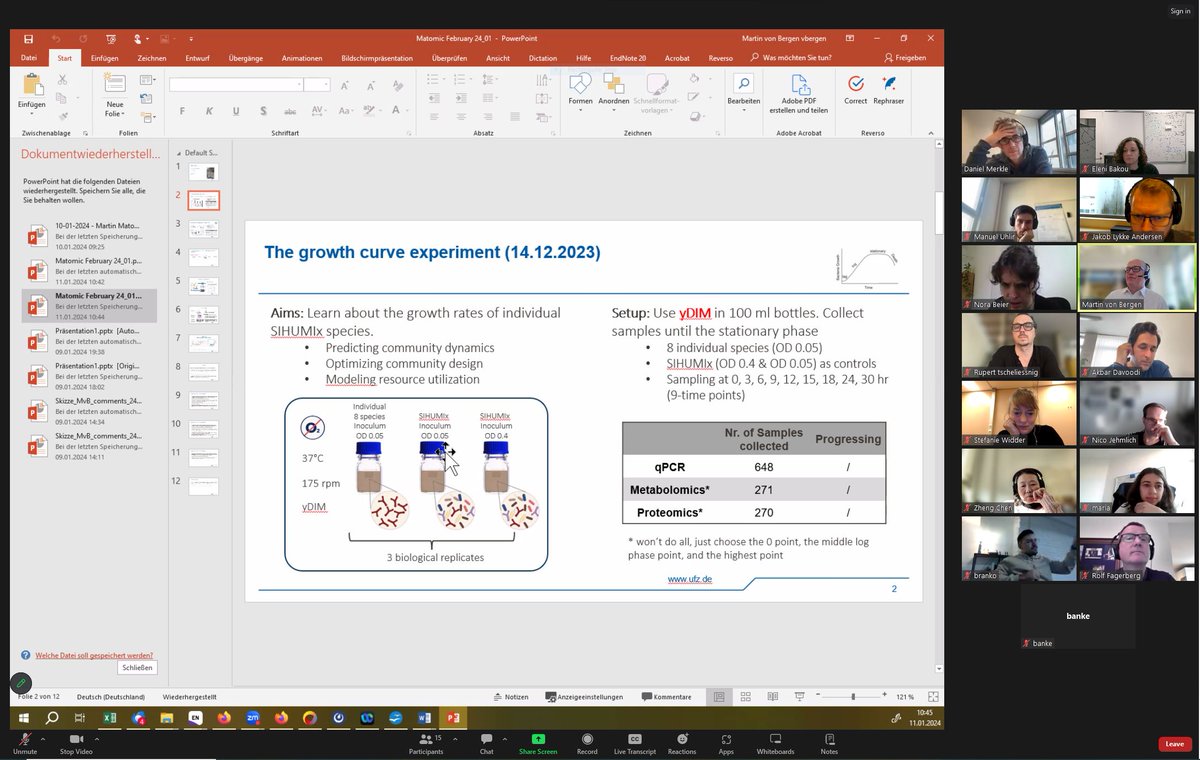
Task: Switch to reading view in status bar
Action: tap(773, 697)
